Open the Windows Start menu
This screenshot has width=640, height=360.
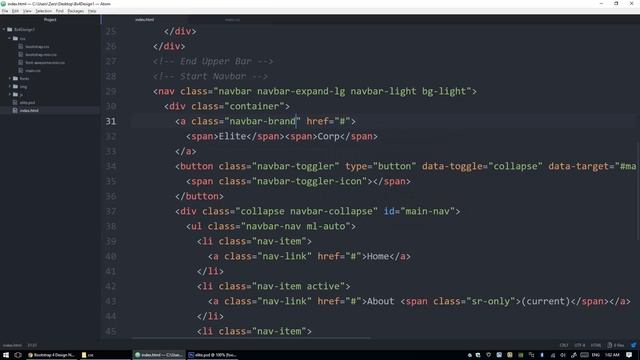(x=6, y=355)
